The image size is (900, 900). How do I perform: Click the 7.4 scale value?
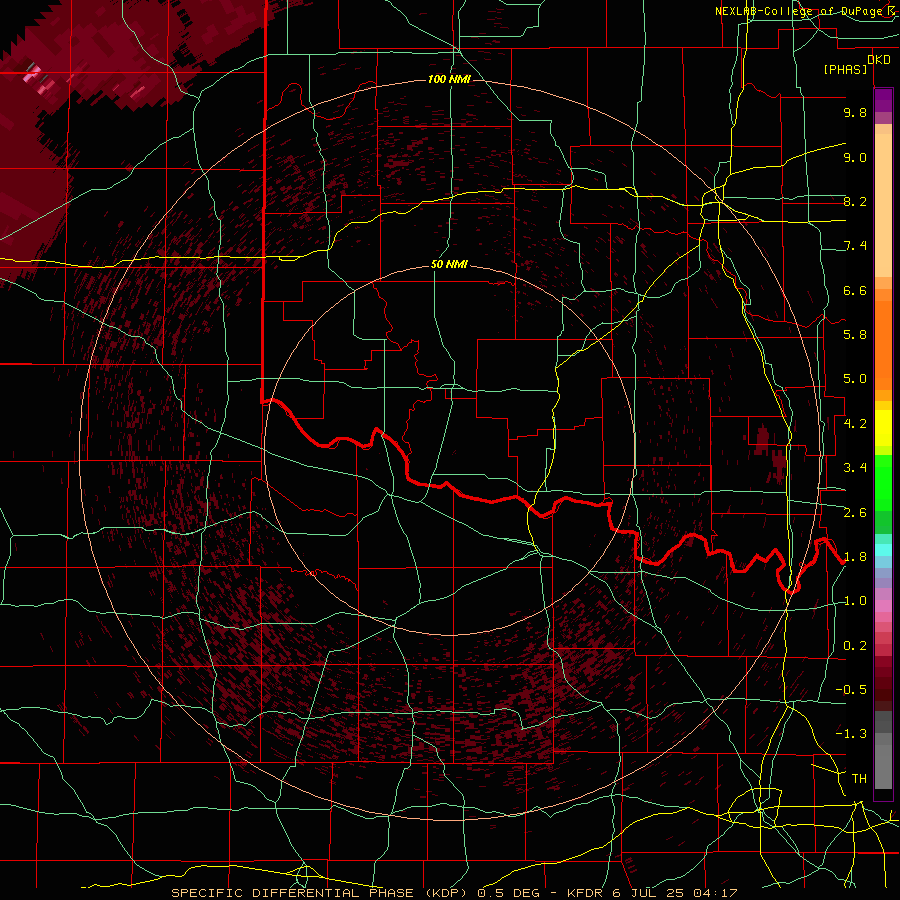[855, 246]
